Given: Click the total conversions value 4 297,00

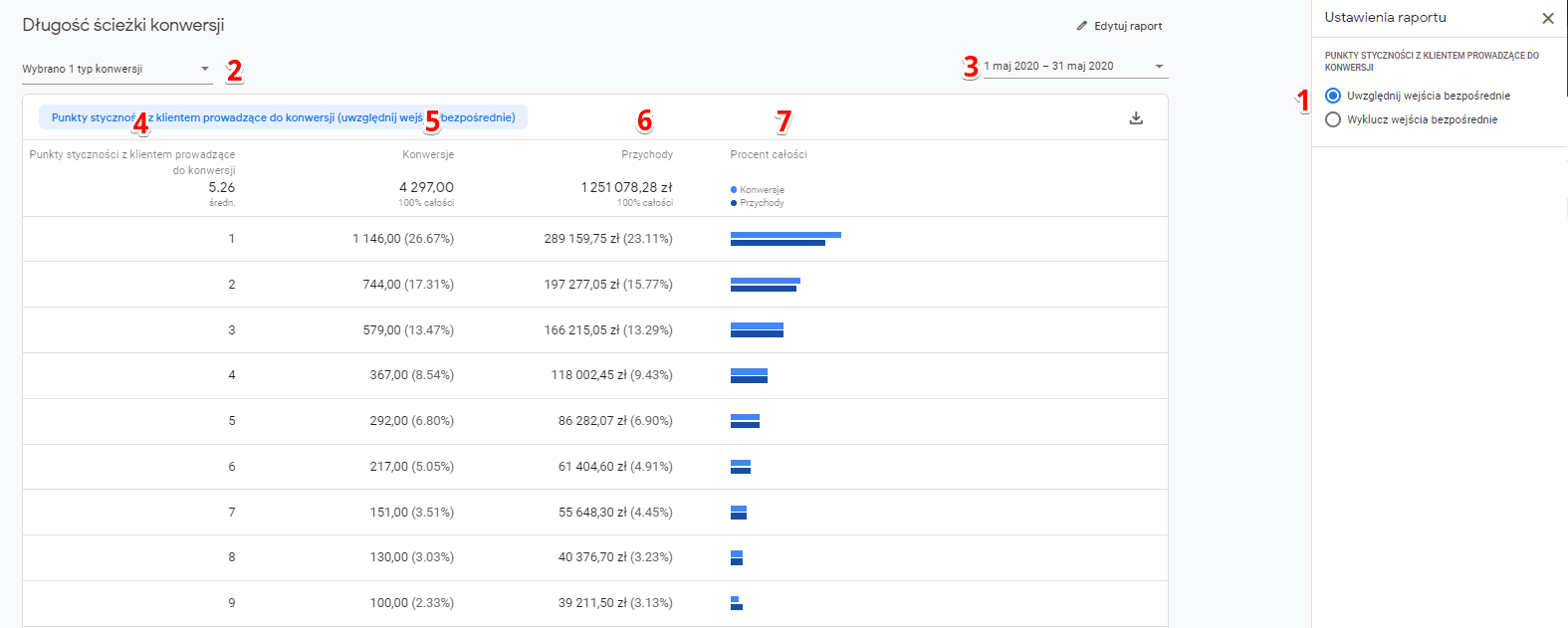Looking at the screenshot, I should (426, 187).
